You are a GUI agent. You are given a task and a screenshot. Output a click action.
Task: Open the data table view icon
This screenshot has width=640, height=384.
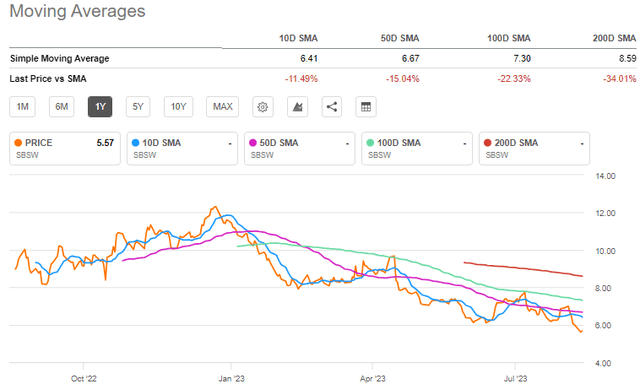pos(366,107)
